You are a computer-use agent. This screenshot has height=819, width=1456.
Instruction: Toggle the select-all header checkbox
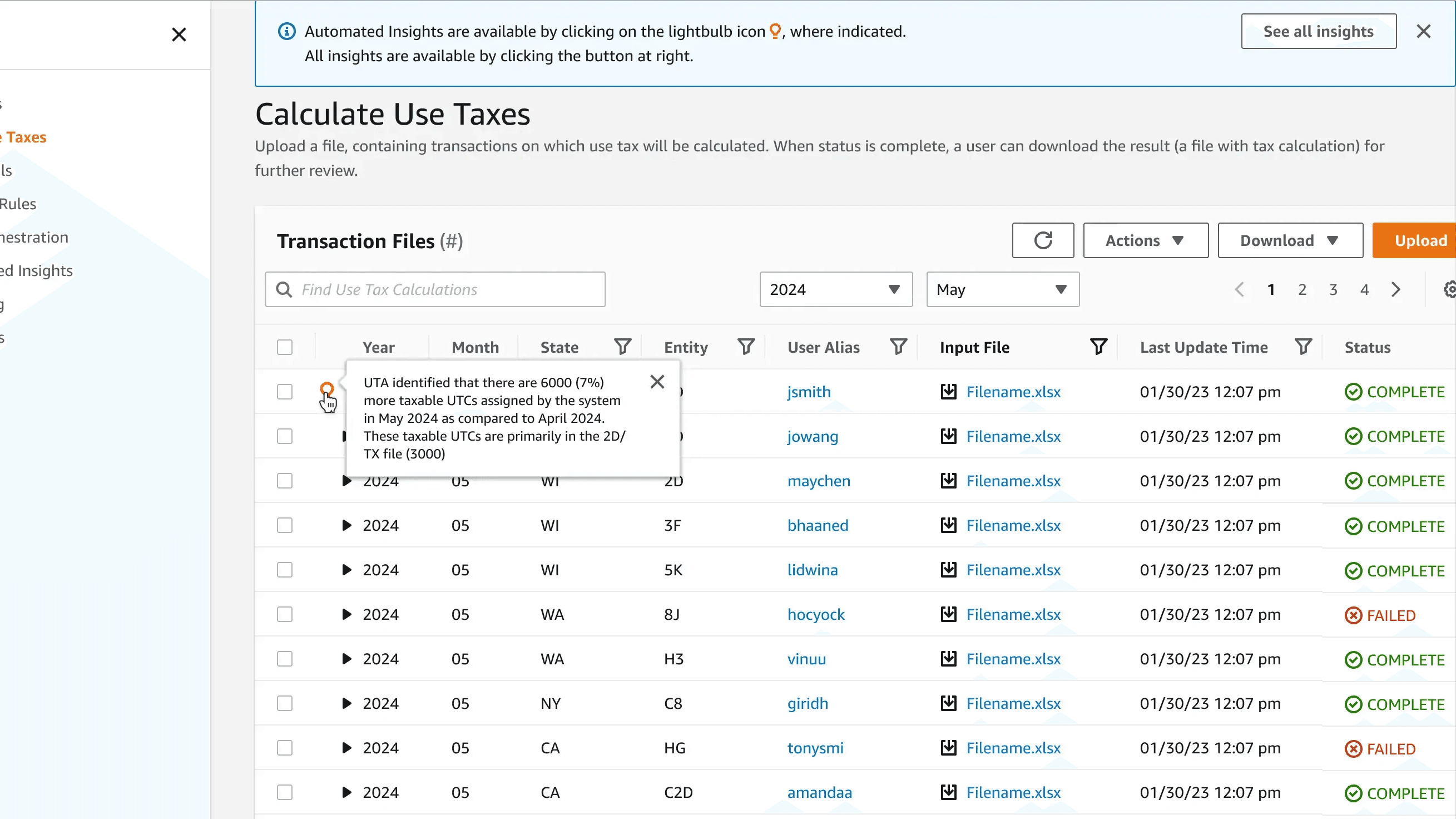pos(284,347)
